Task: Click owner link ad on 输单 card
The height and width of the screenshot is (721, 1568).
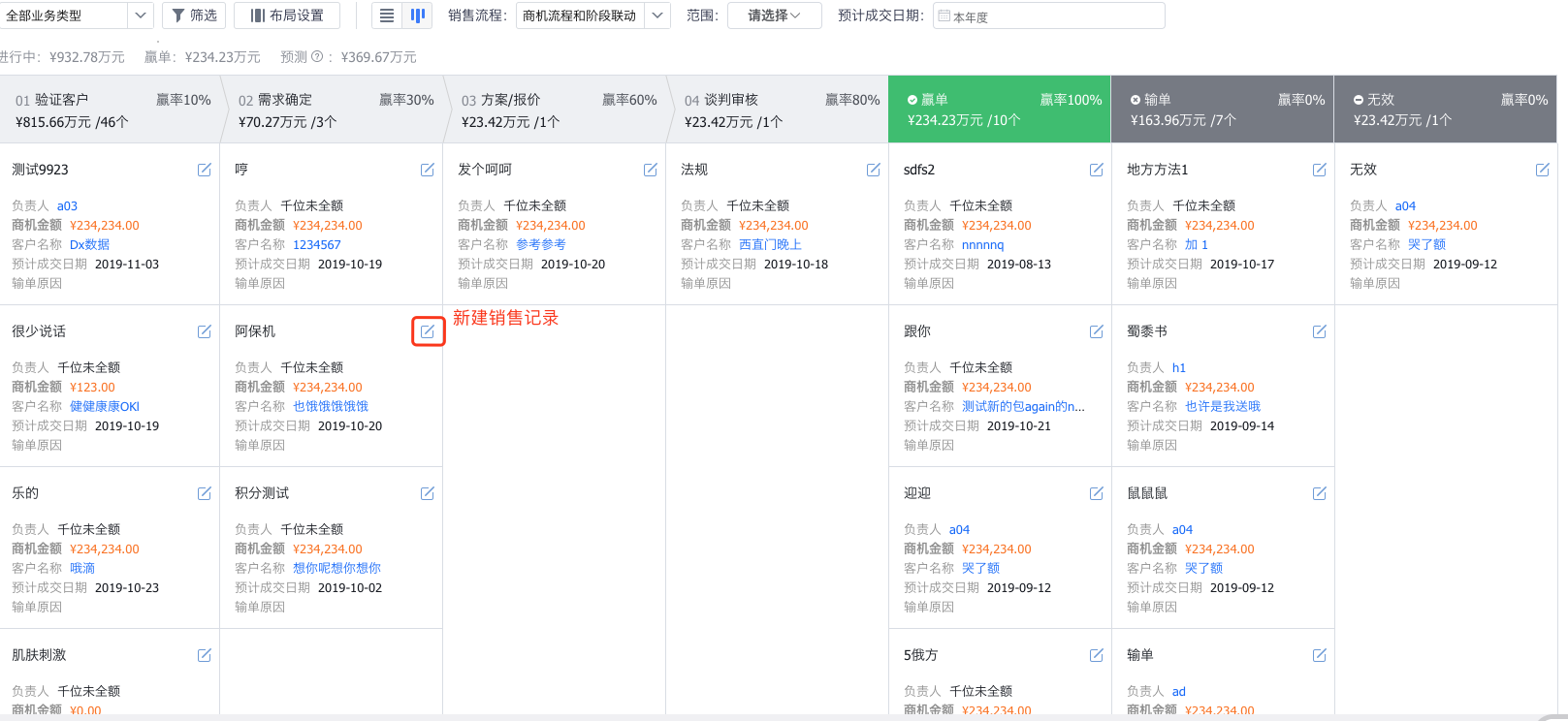Action: (1179, 692)
